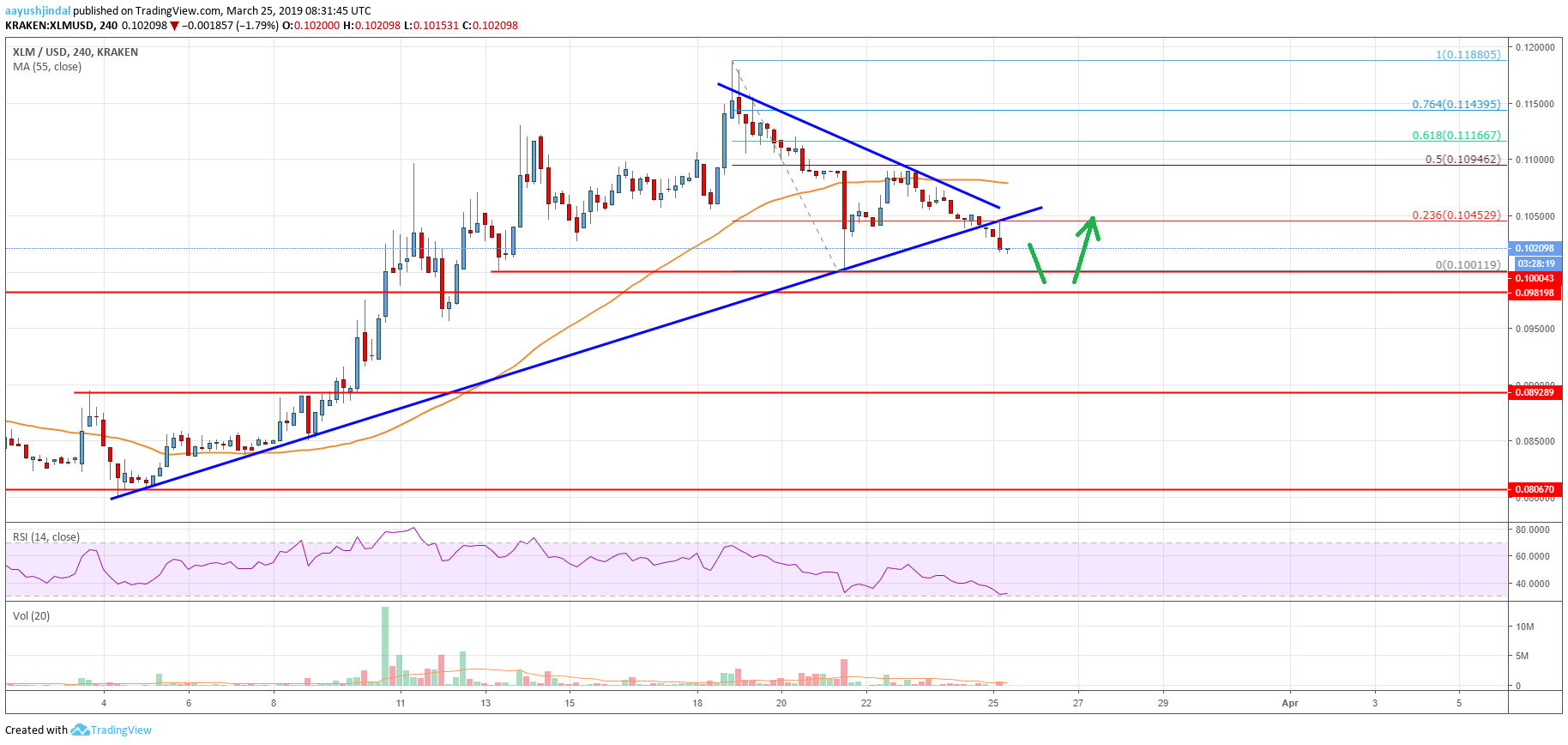
Task: Click the volume 5M axis label
Action: (x=1523, y=656)
